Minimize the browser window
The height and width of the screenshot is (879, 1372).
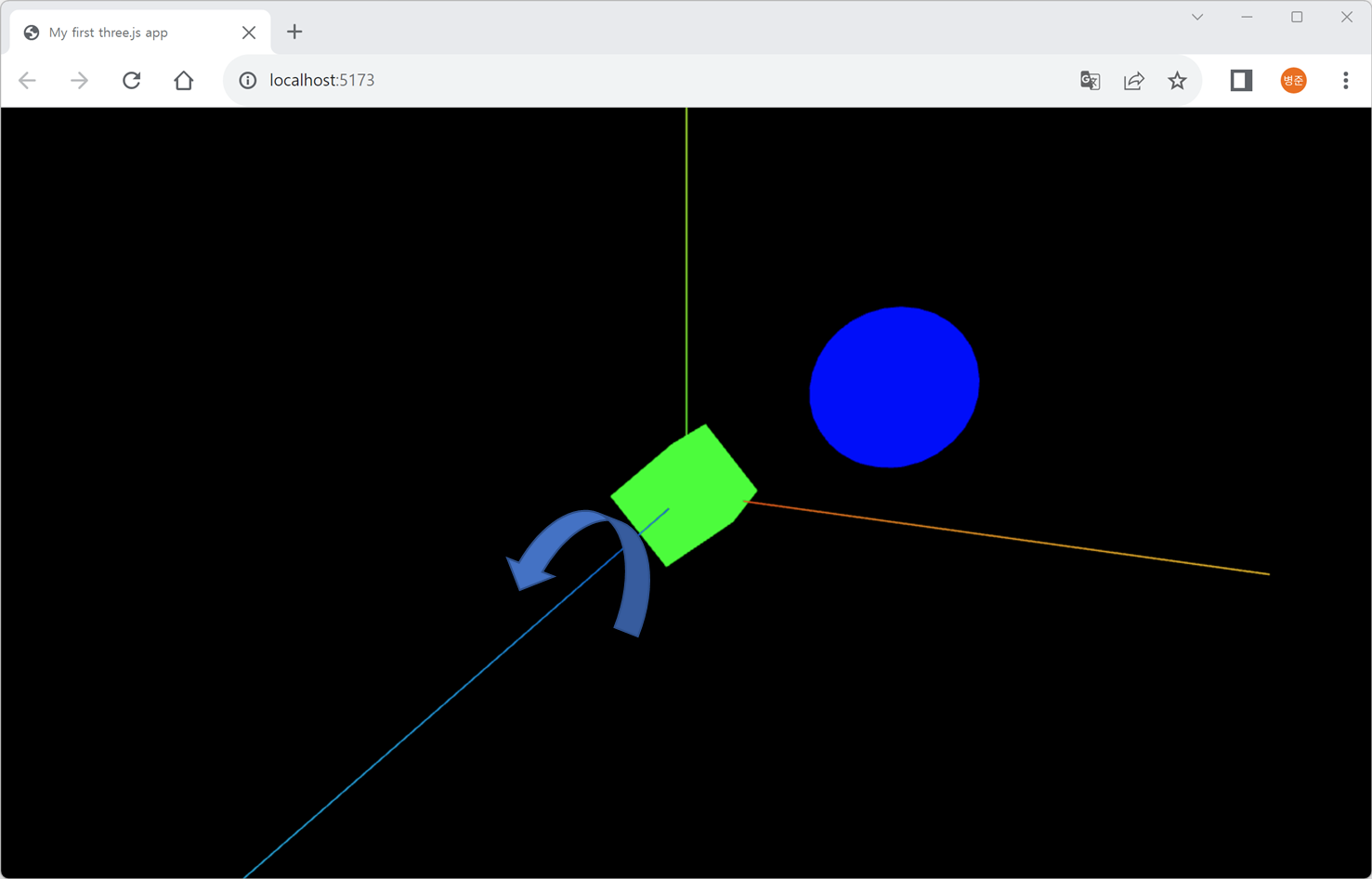coord(1248,17)
